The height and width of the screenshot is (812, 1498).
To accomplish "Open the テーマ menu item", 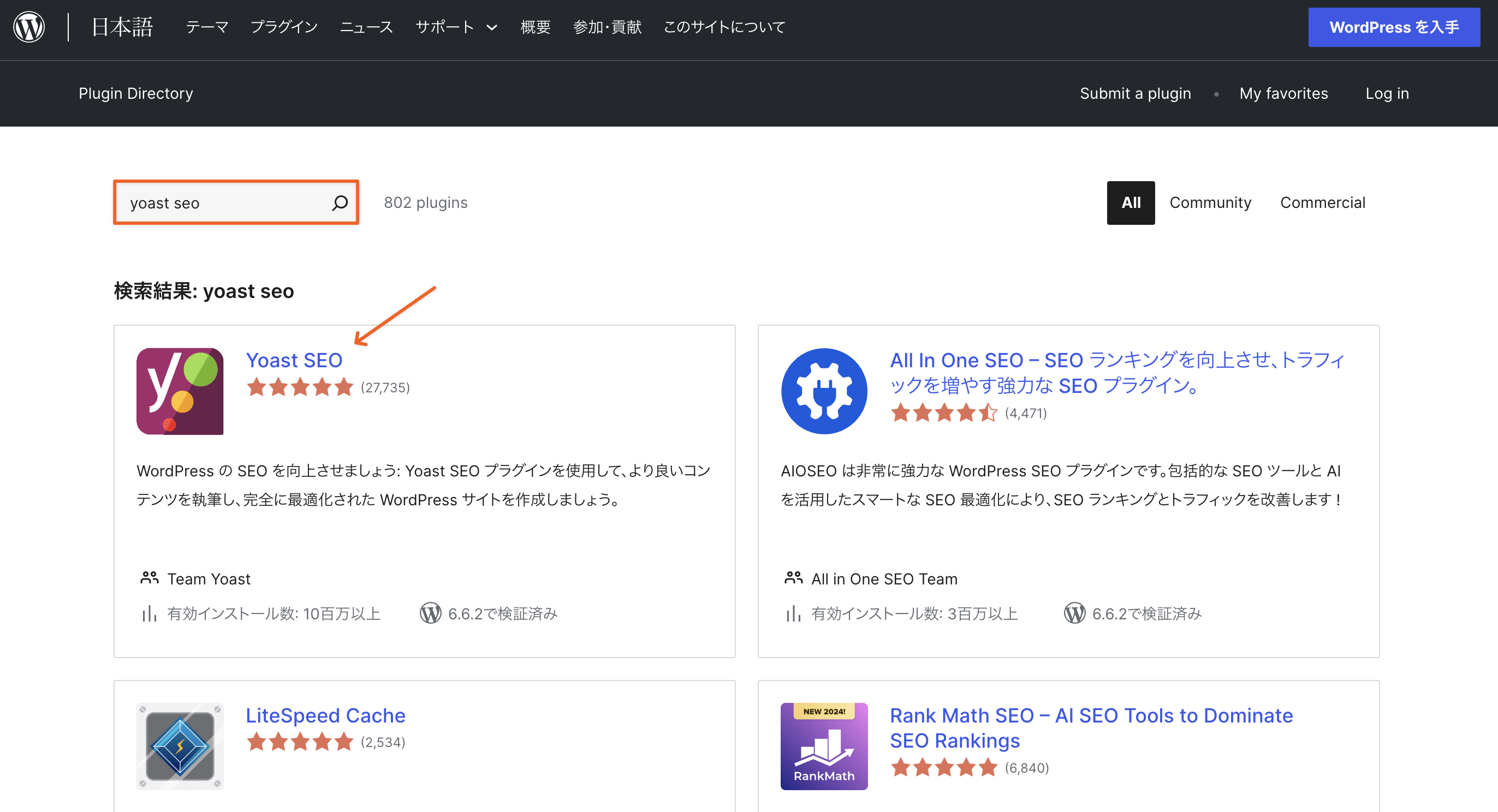I will click(x=207, y=27).
